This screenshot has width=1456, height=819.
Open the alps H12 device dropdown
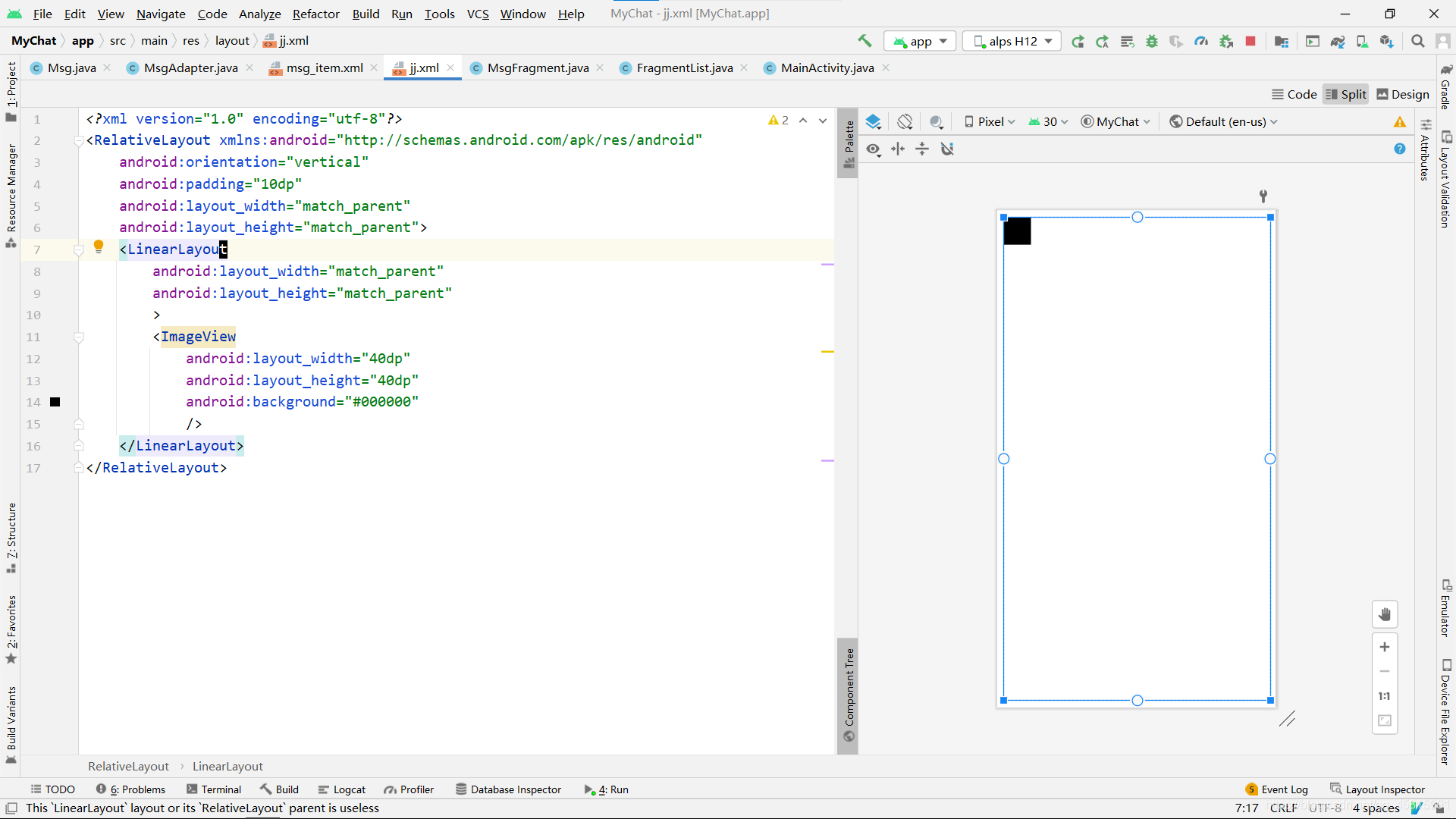[x=1013, y=41]
